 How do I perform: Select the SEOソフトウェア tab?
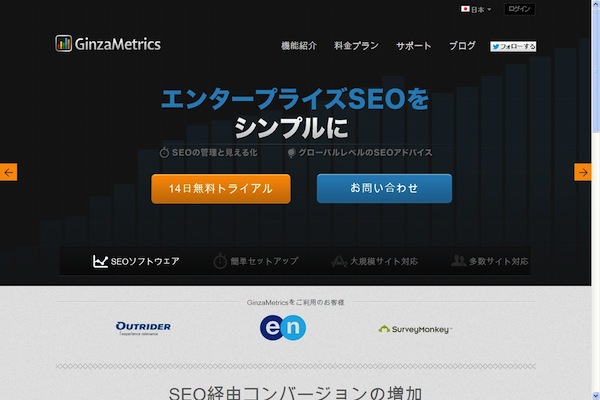coord(136,261)
